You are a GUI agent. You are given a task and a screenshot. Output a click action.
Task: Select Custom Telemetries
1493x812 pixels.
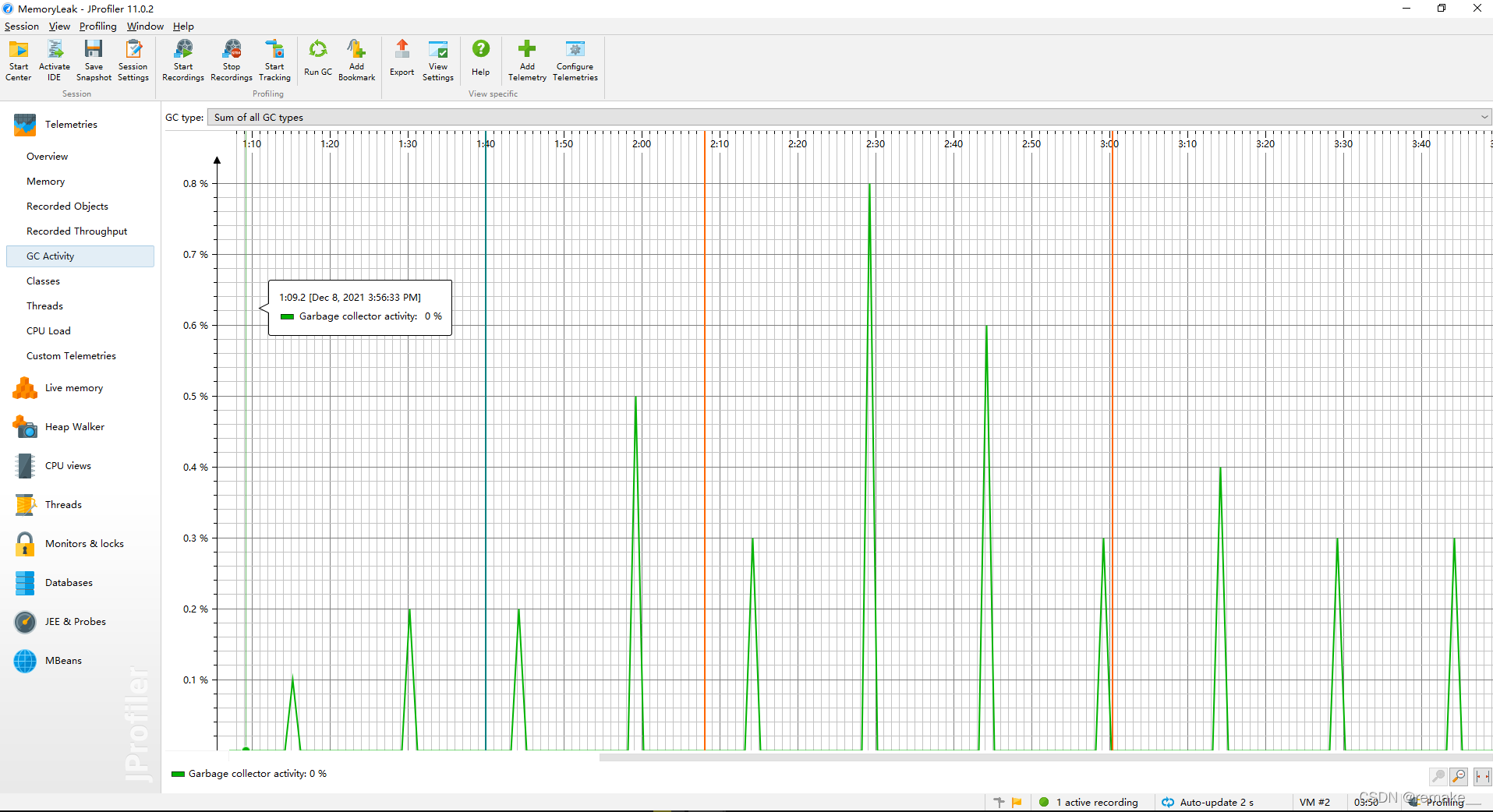pos(72,356)
